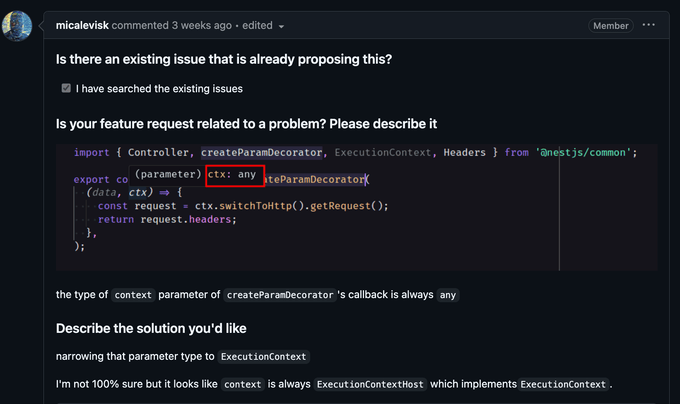Select the inline code "ExecutionContextHost"
The height and width of the screenshot is (404, 680).
coord(370,384)
